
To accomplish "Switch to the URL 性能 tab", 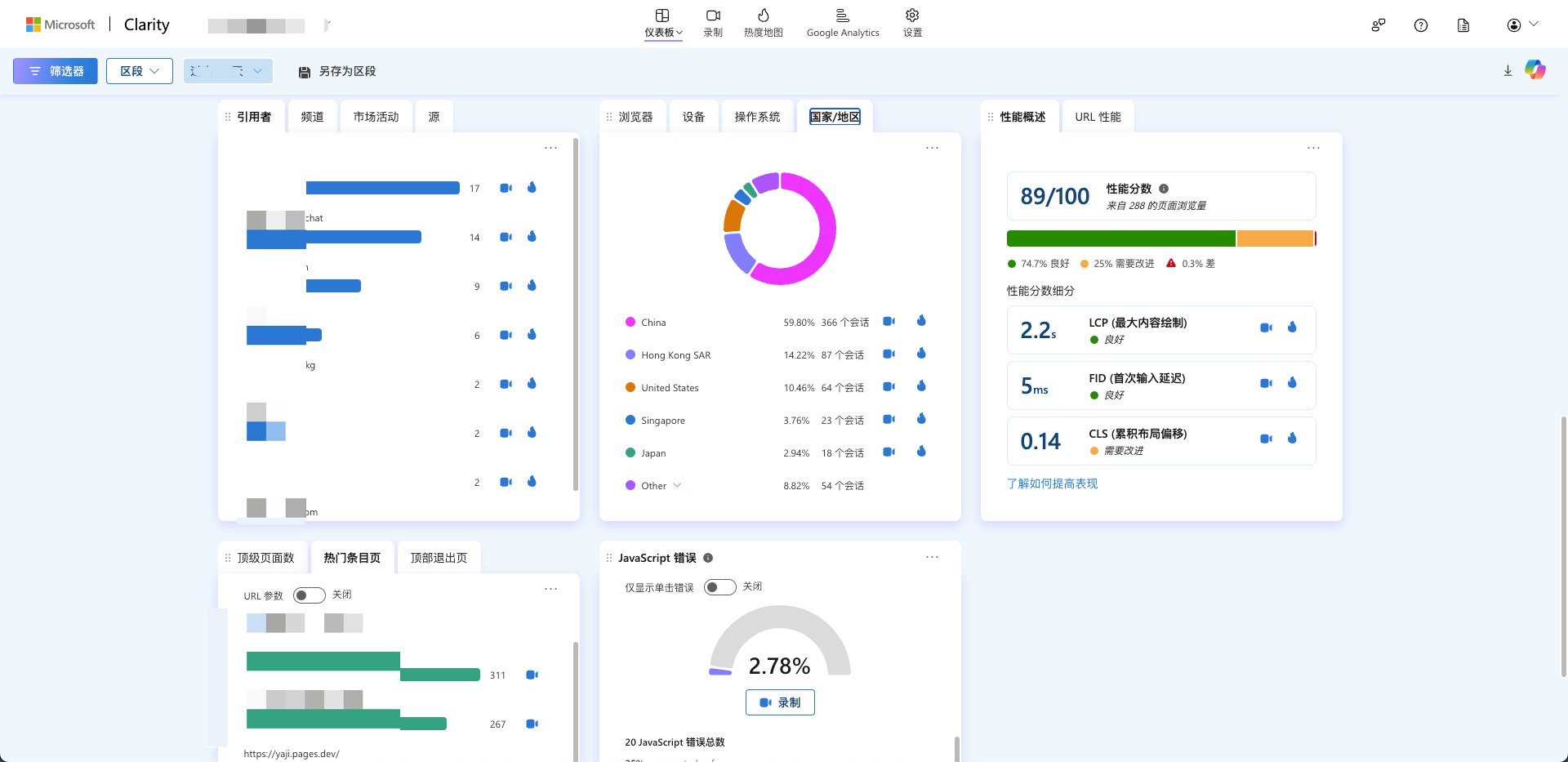I will tap(1098, 117).
